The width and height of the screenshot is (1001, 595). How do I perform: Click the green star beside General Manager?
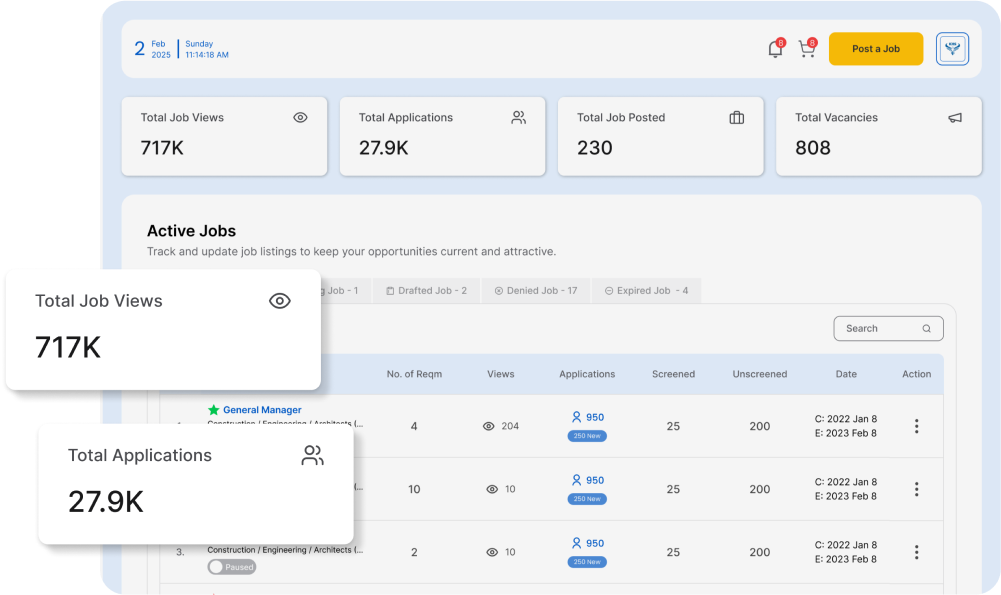pyautogui.click(x=213, y=410)
